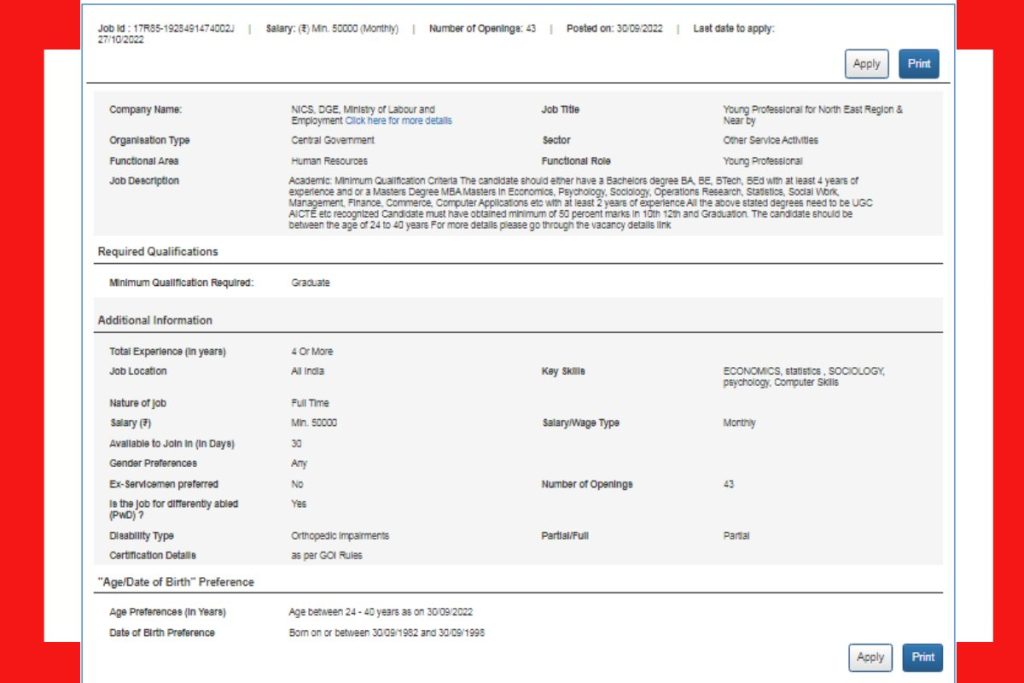Click the top Apply button
The height and width of the screenshot is (683, 1024).
coord(866,64)
